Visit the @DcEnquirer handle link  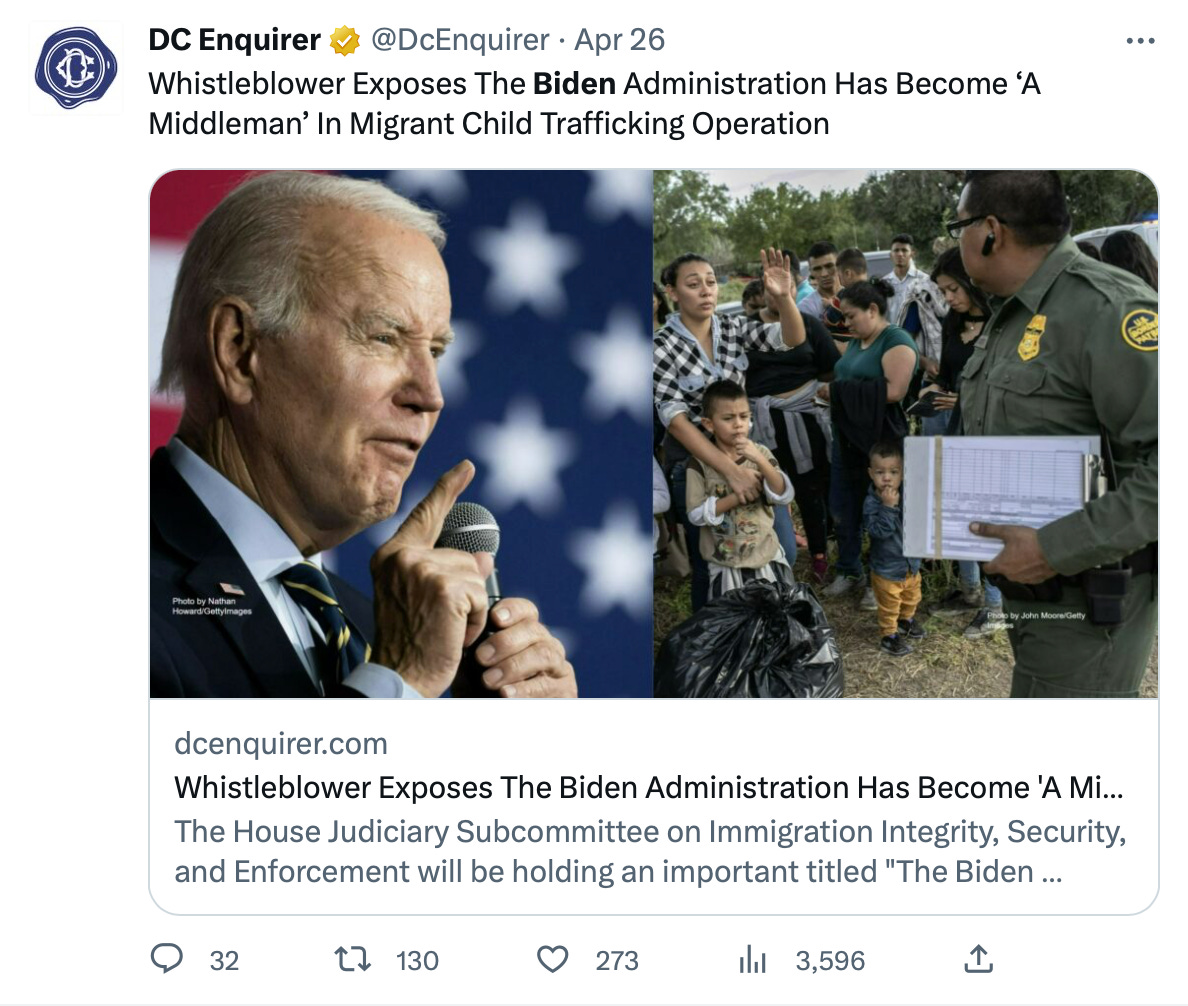(461, 40)
